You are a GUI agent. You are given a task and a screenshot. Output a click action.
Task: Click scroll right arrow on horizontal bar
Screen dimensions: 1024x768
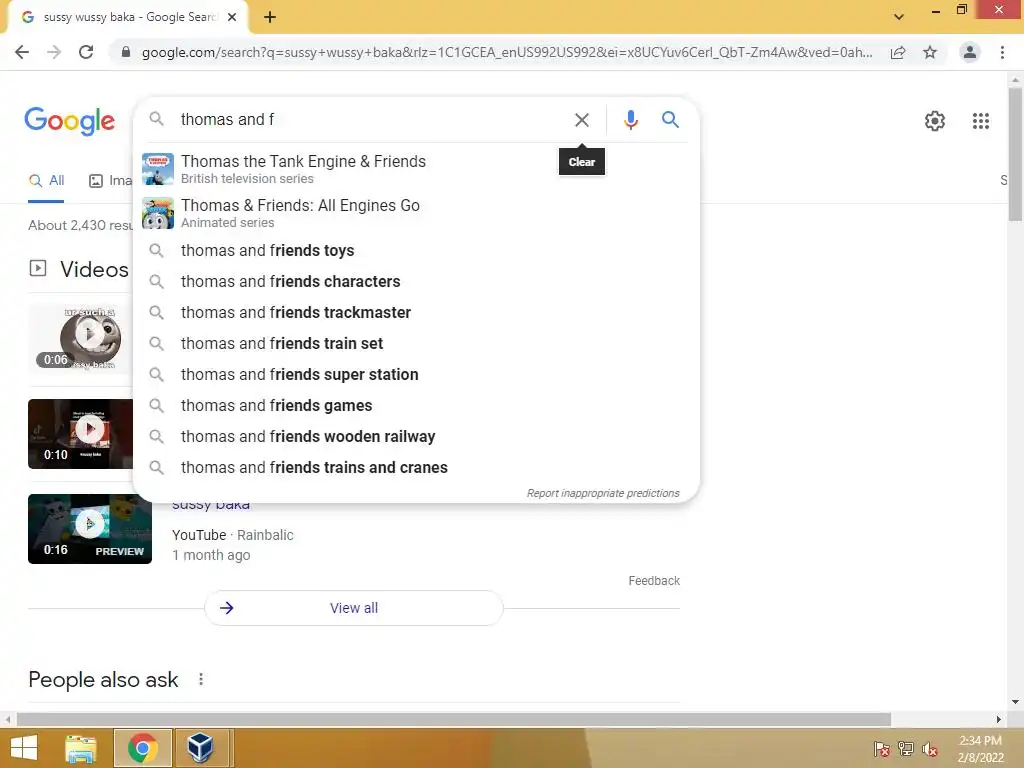pyautogui.click(x=999, y=719)
